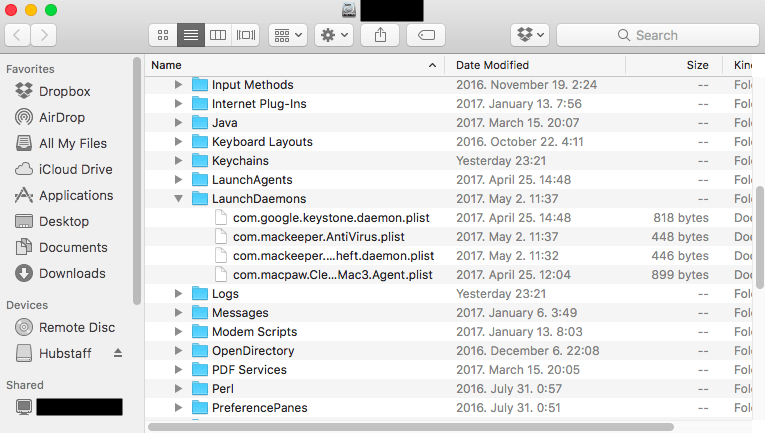Switch to icon view
The image size is (765, 433).
(x=163, y=35)
